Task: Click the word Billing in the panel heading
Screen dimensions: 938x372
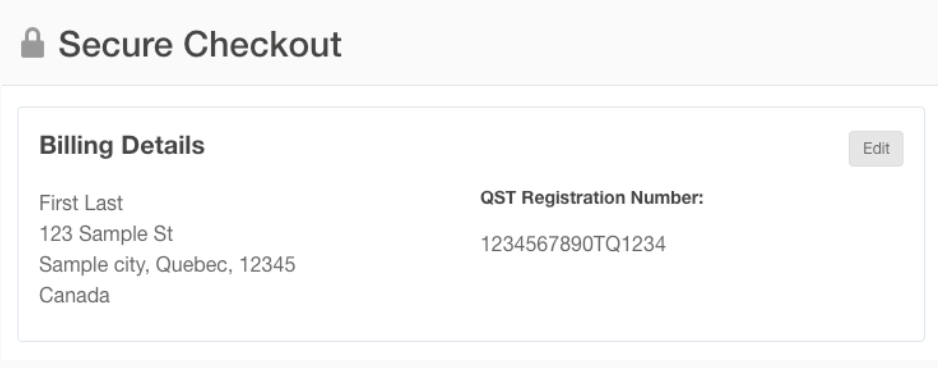Action: pos(77,146)
